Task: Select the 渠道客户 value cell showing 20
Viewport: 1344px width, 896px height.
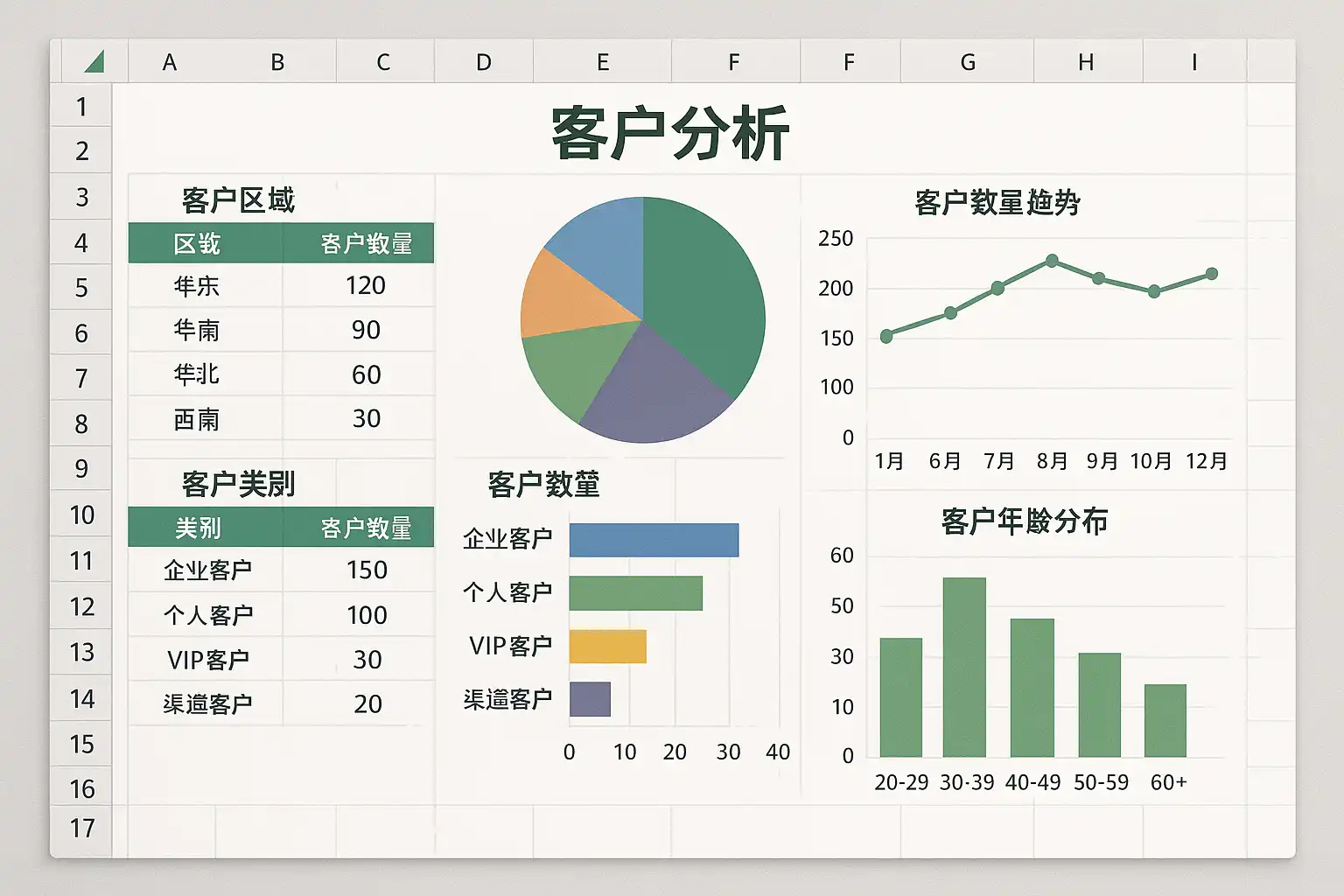Action: point(367,704)
